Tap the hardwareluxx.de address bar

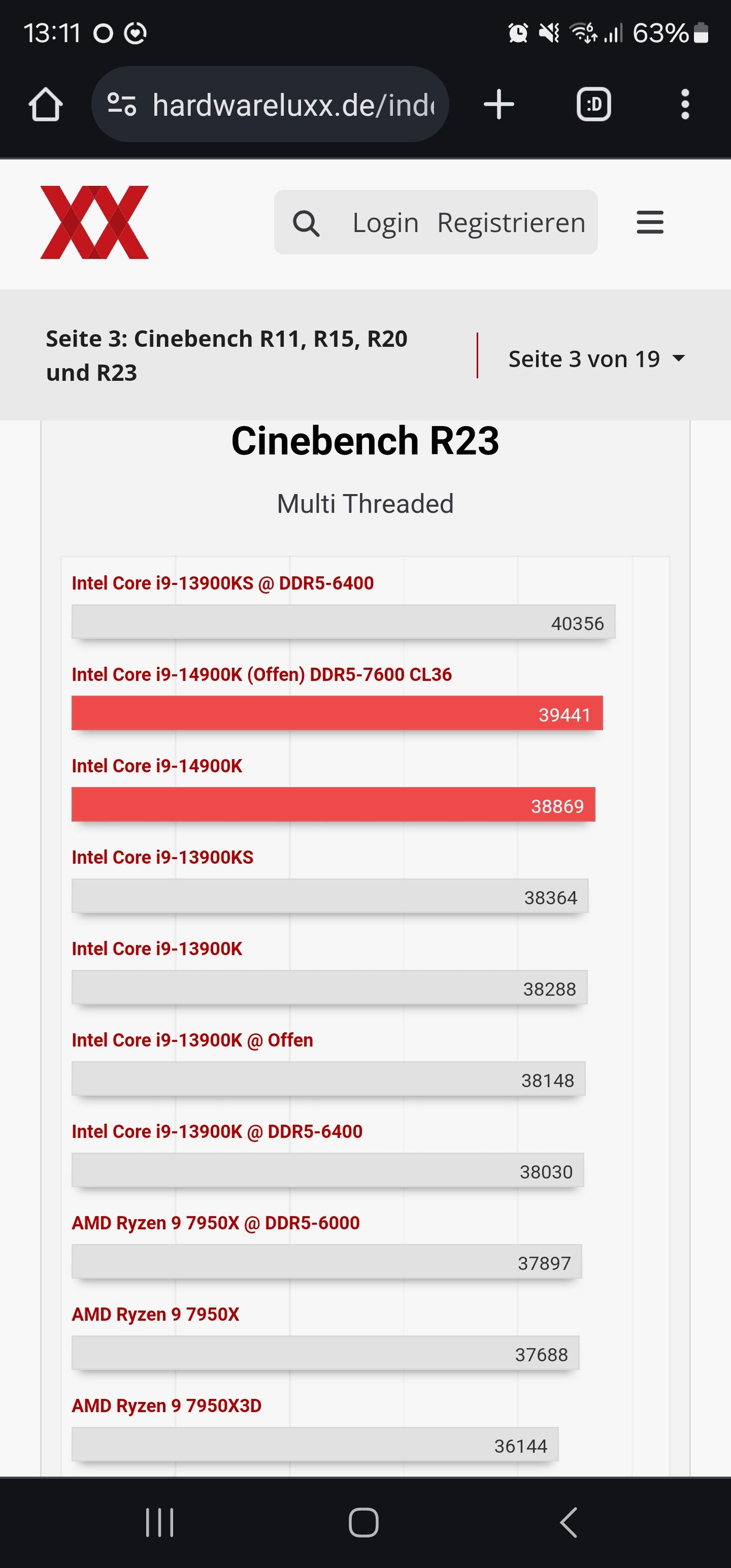coord(270,104)
